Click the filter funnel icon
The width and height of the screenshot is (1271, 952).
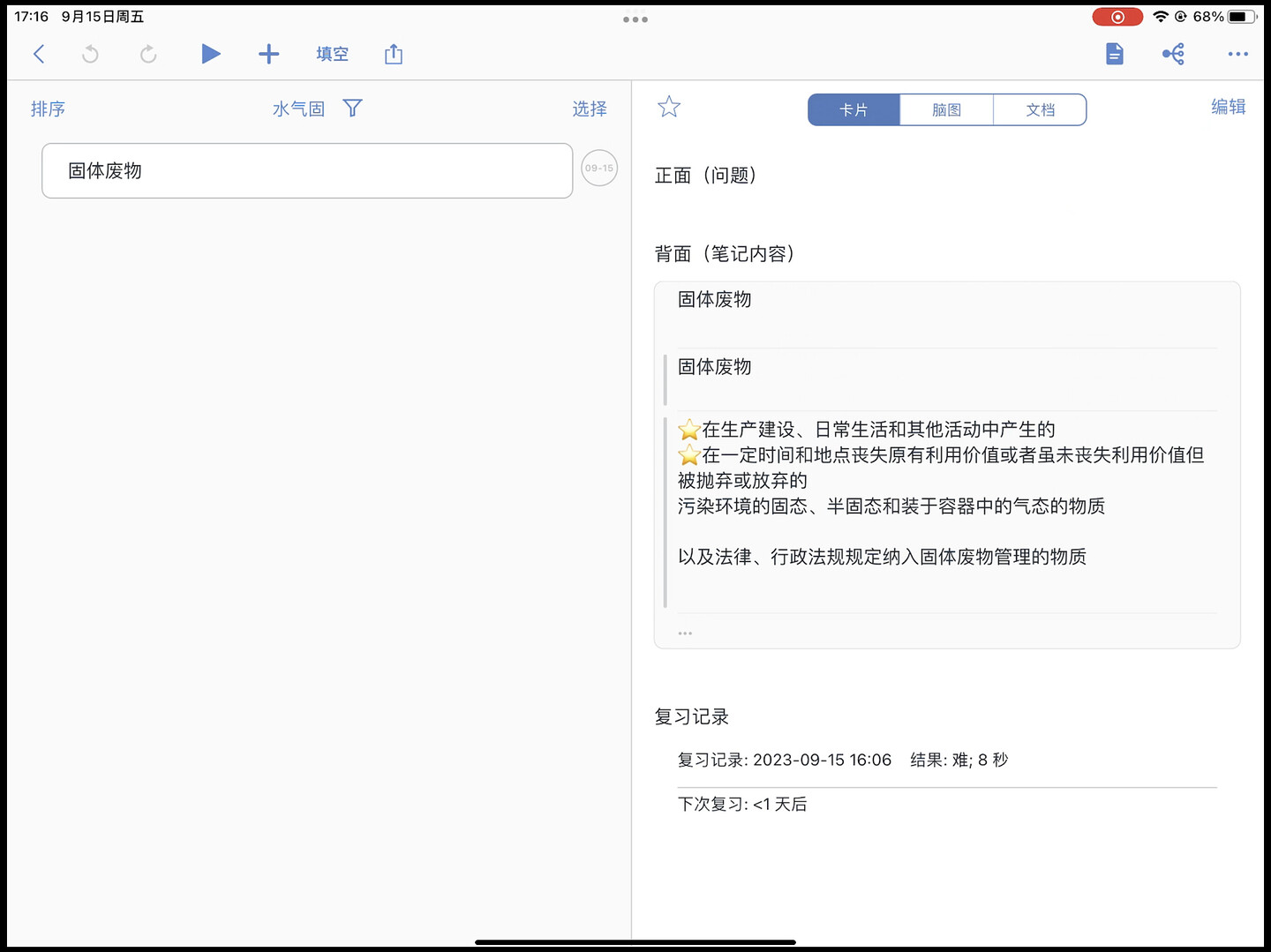352,108
